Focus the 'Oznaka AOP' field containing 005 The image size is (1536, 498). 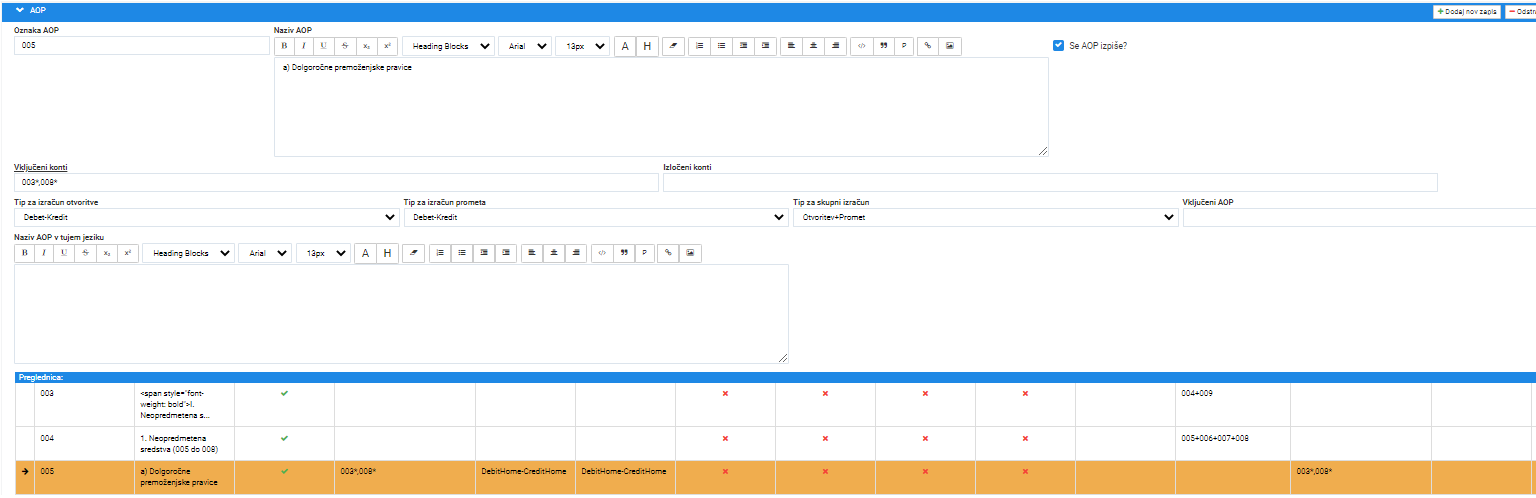tap(142, 46)
